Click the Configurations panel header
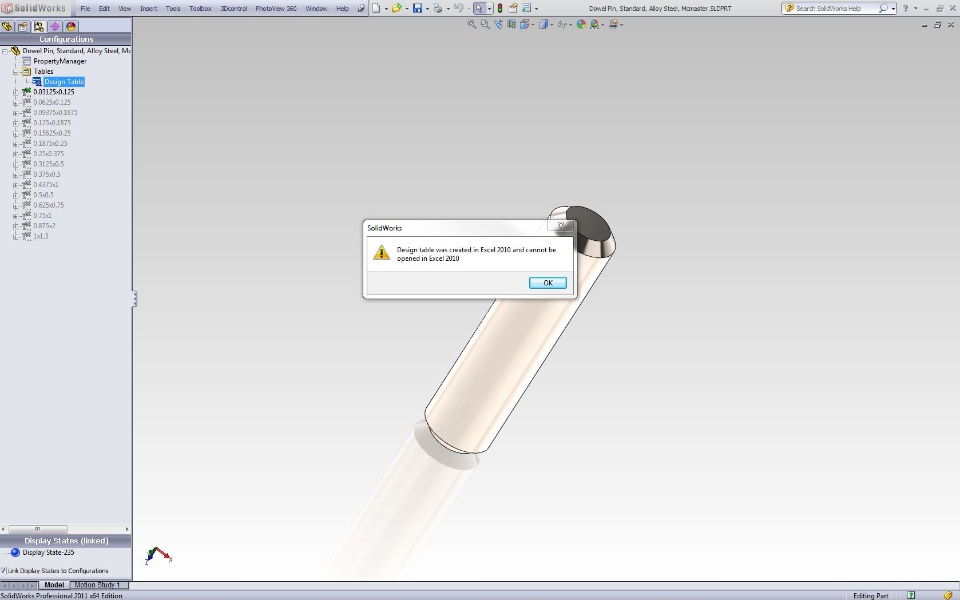 (66, 39)
